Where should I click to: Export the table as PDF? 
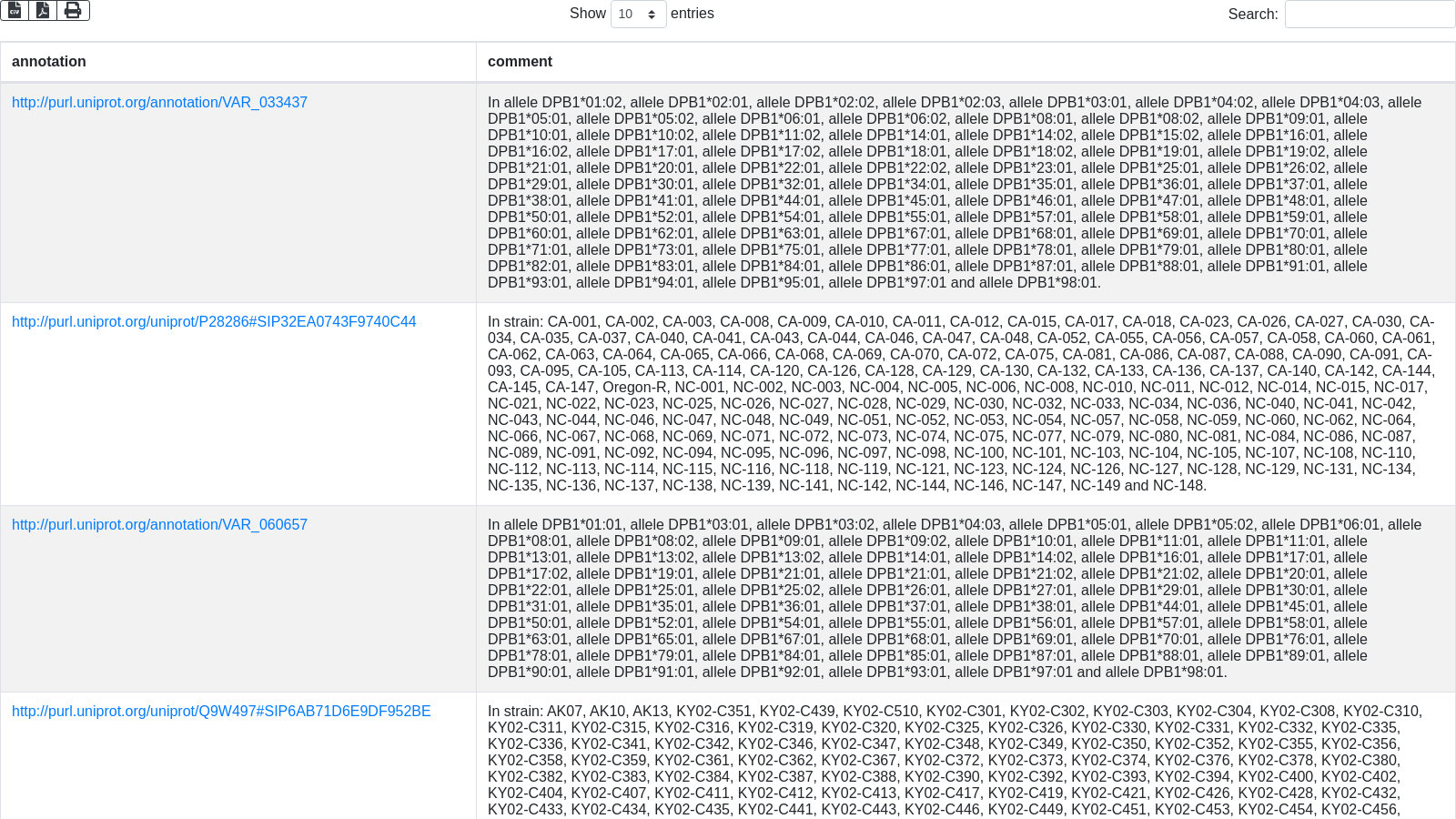point(43,10)
